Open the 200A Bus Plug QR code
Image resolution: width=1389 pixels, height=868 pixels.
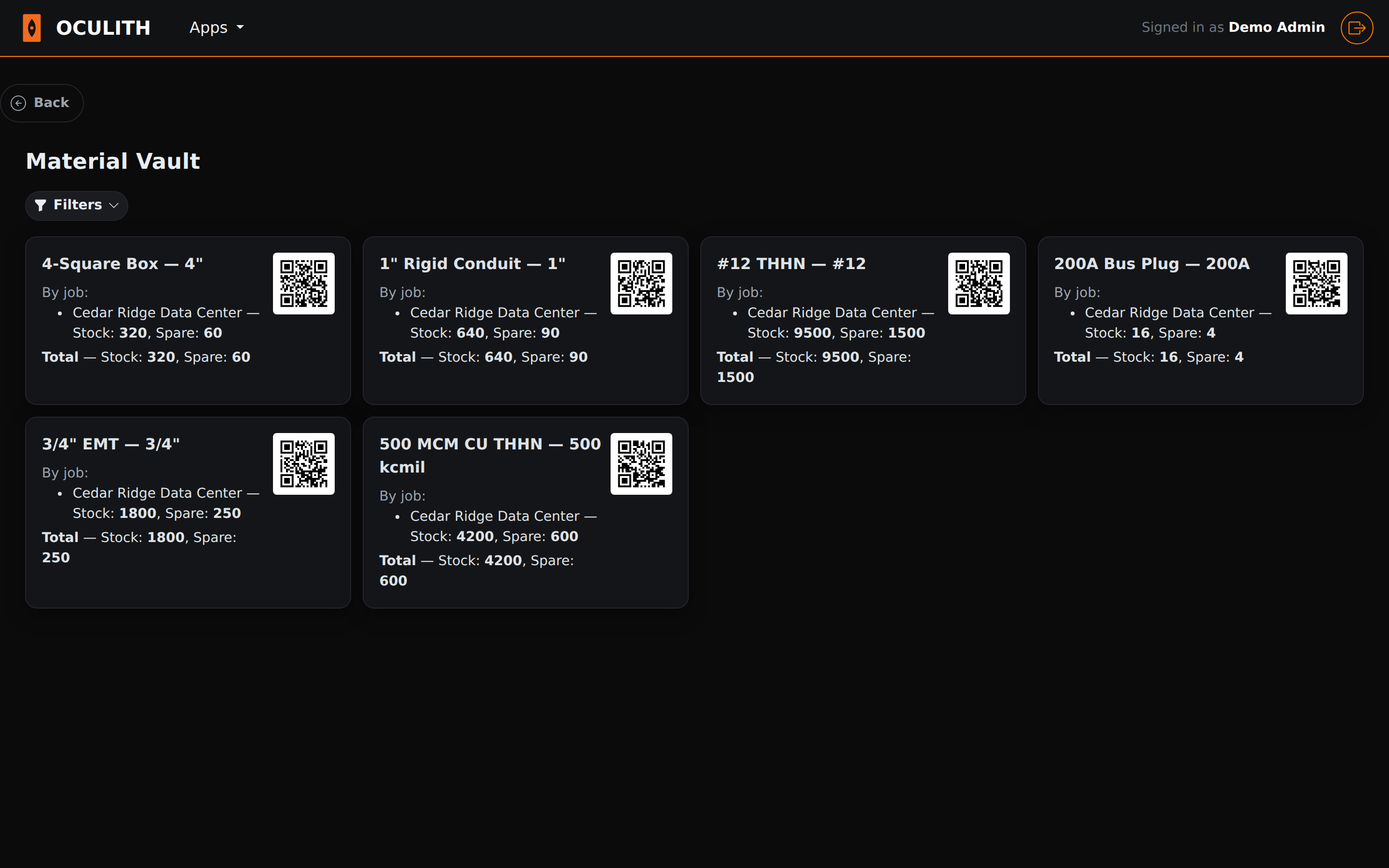[x=1316, y=284]
